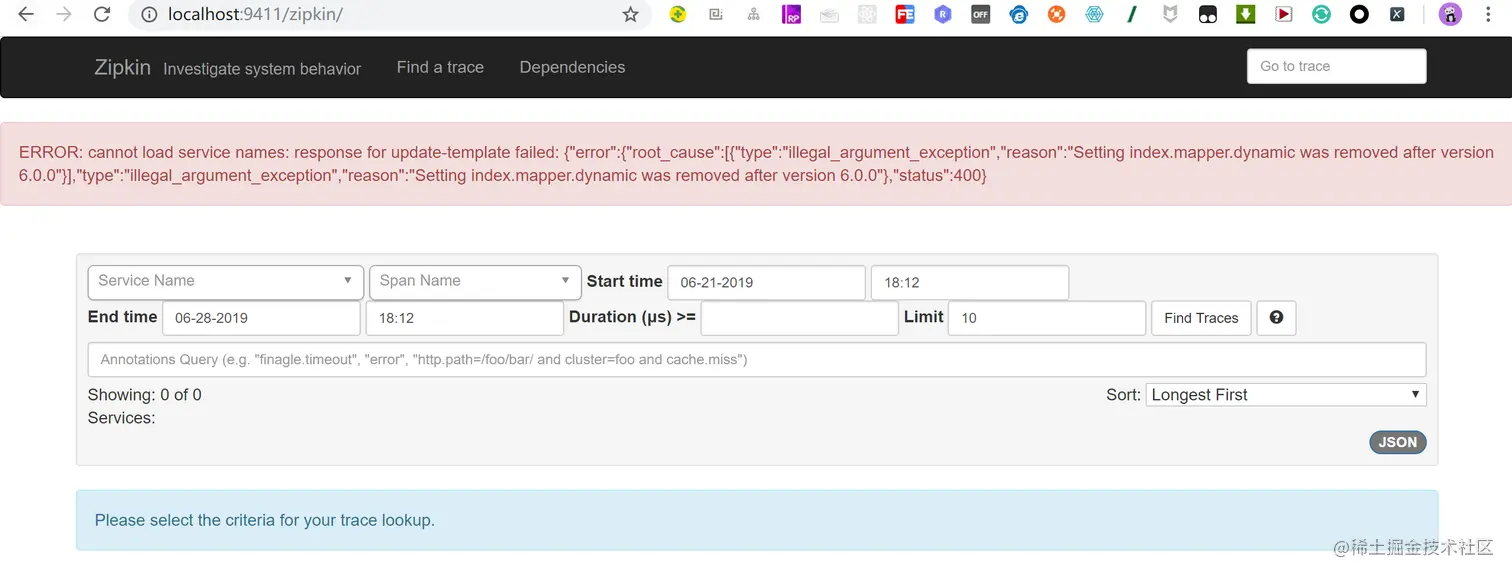Image resolution: width=1512 pixels, height=576 pixels.
Task: Open the blue IE-style extension icon
Action: click(x=1019, y=15)
